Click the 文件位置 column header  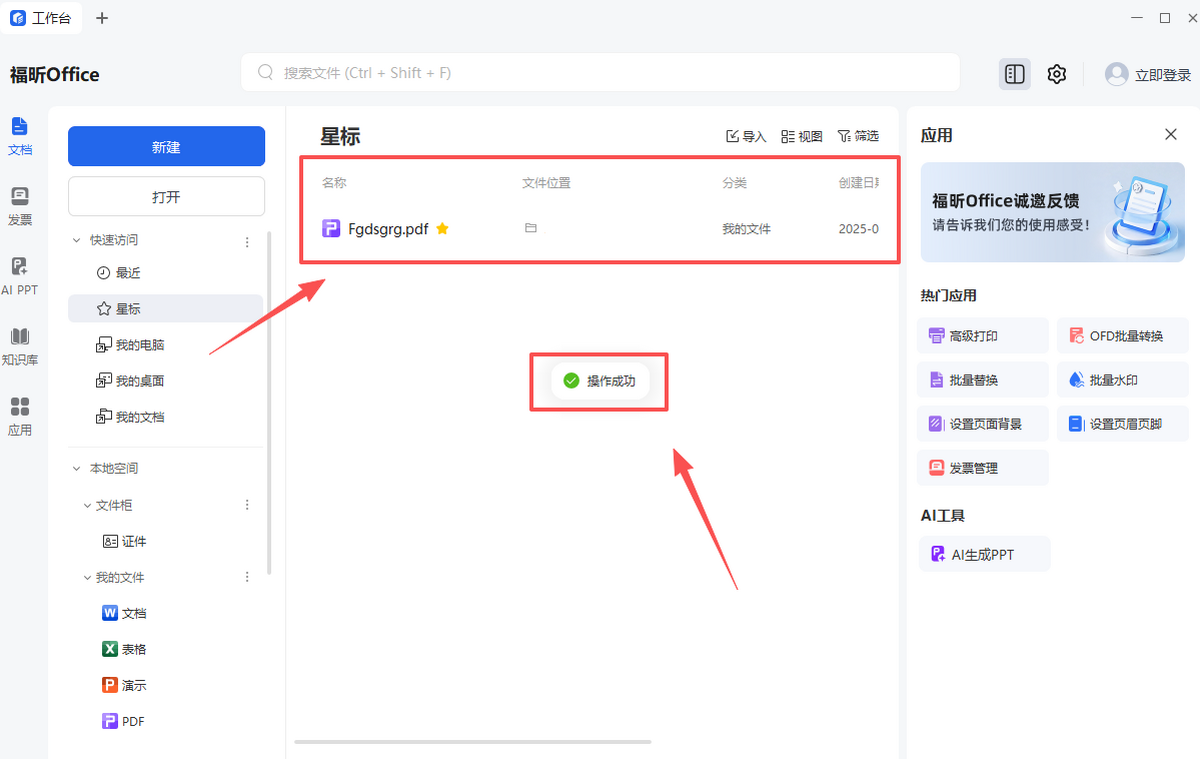[546, 183]
